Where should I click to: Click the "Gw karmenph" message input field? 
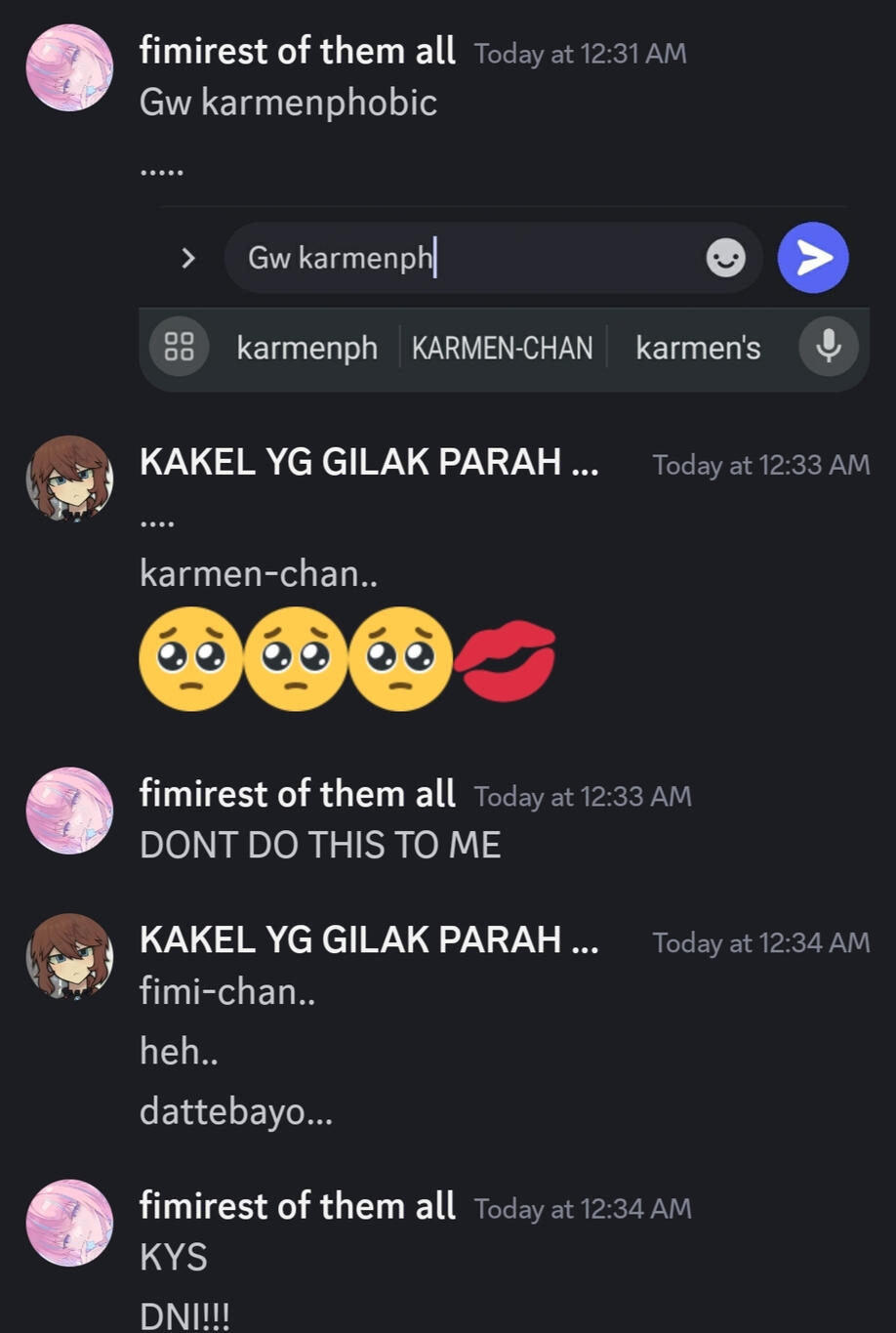(468, 258)
